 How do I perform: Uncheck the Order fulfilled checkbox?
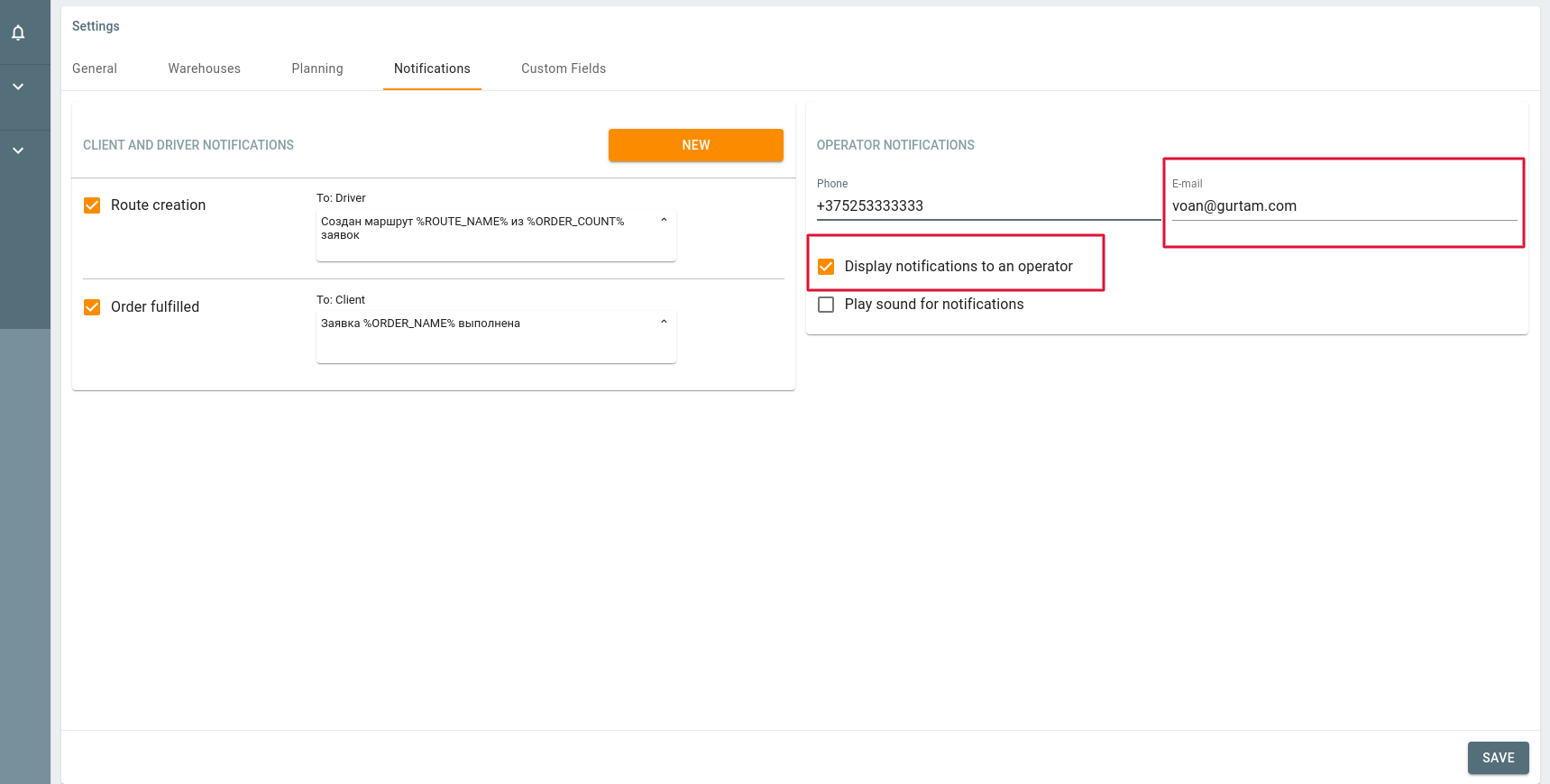(92, 307)
